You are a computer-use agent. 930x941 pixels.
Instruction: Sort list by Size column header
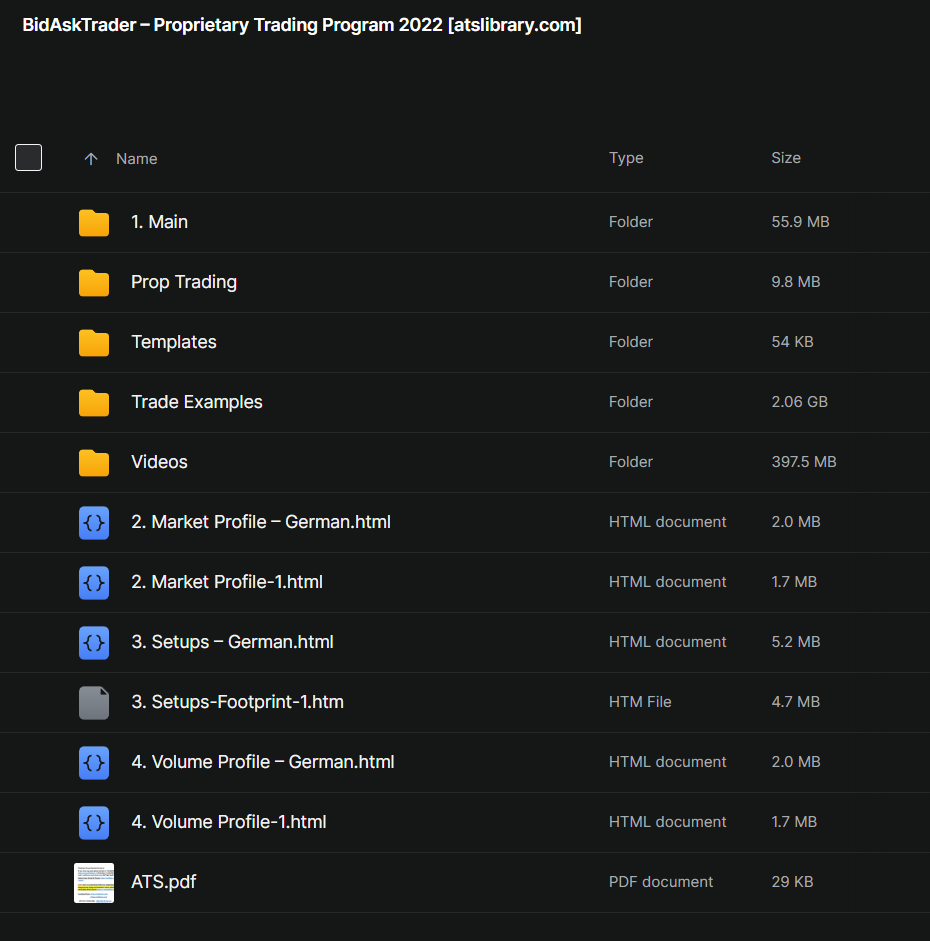click(x=785, y=158)
